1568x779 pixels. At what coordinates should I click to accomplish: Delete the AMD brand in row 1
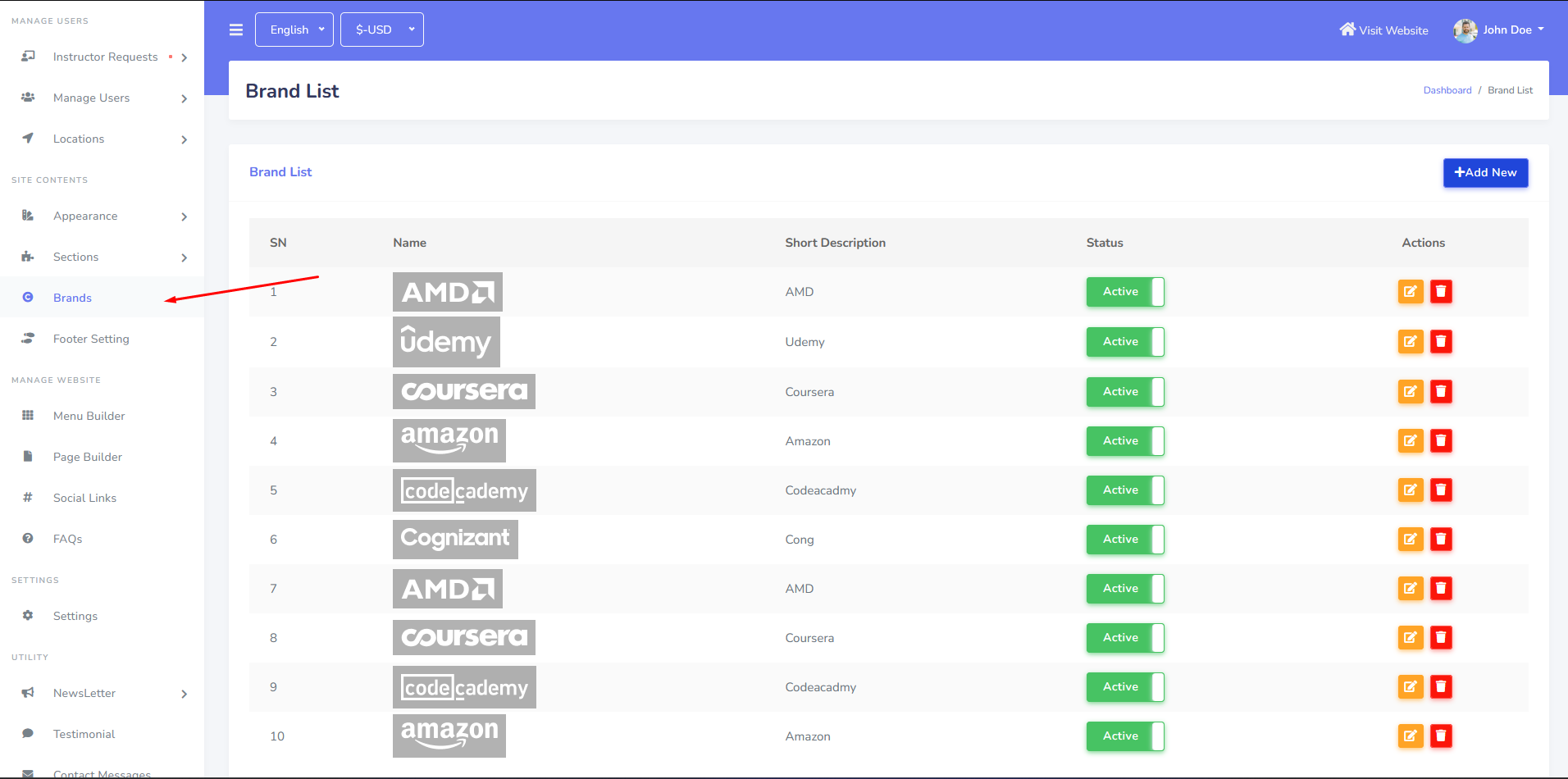point(1441,292)
